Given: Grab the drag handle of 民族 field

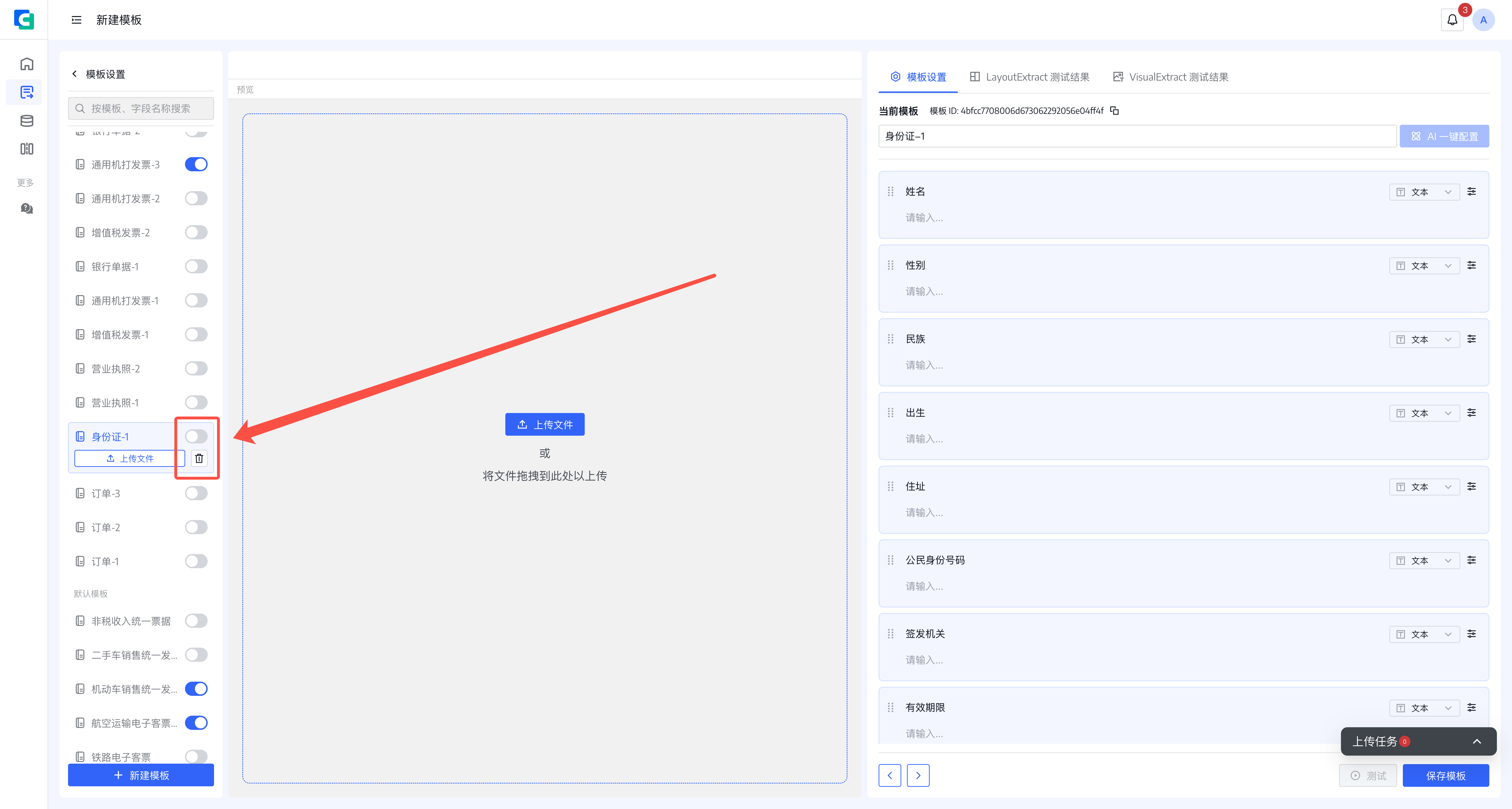Looking at the screenshot, I should click(890, 339).
